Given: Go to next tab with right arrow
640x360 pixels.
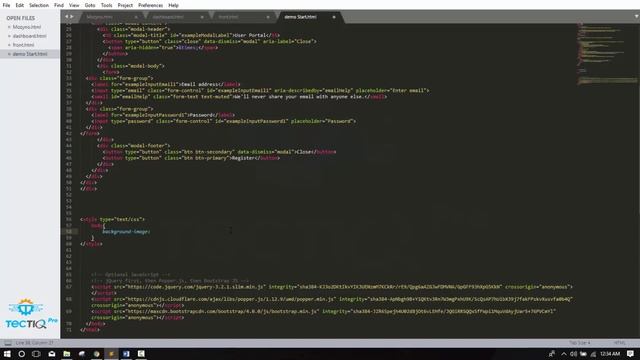Looking at the screenshot, I should click(x=72, y=17).
